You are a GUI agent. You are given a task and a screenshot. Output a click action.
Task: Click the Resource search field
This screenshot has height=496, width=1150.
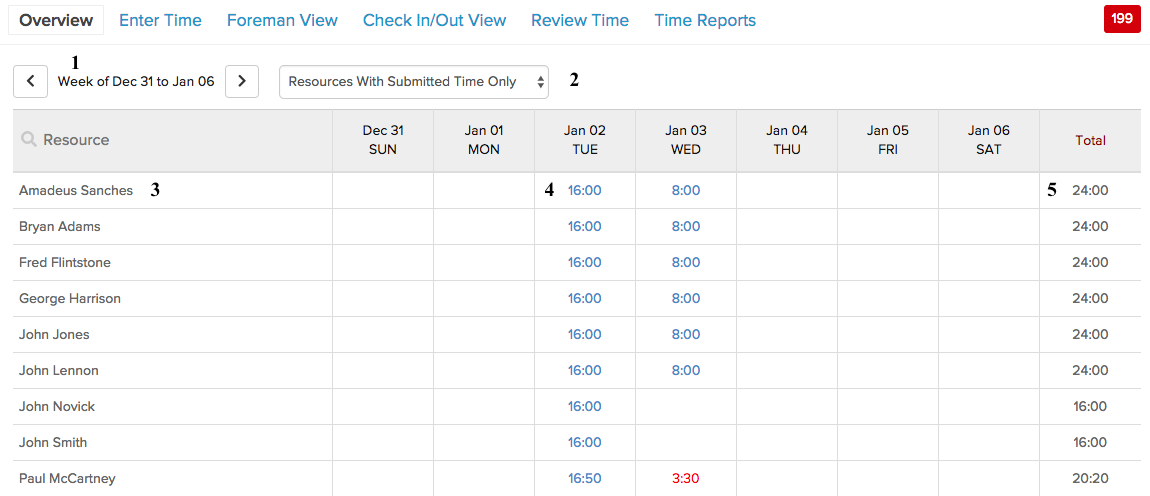(172, 139)
